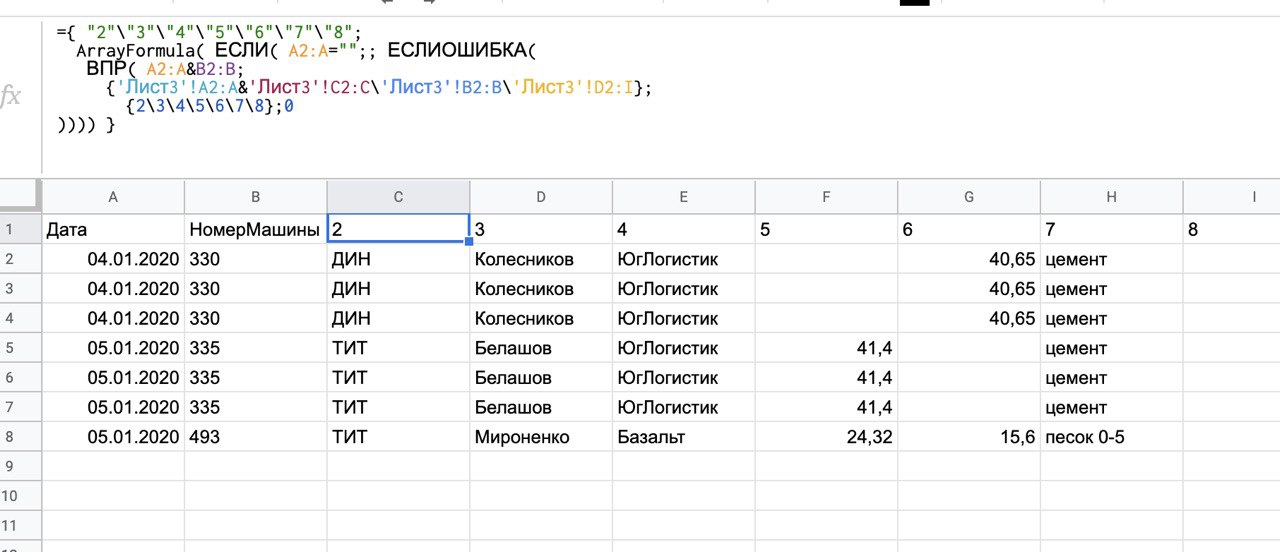Click cell C1 containing value 2

[398, 229]
